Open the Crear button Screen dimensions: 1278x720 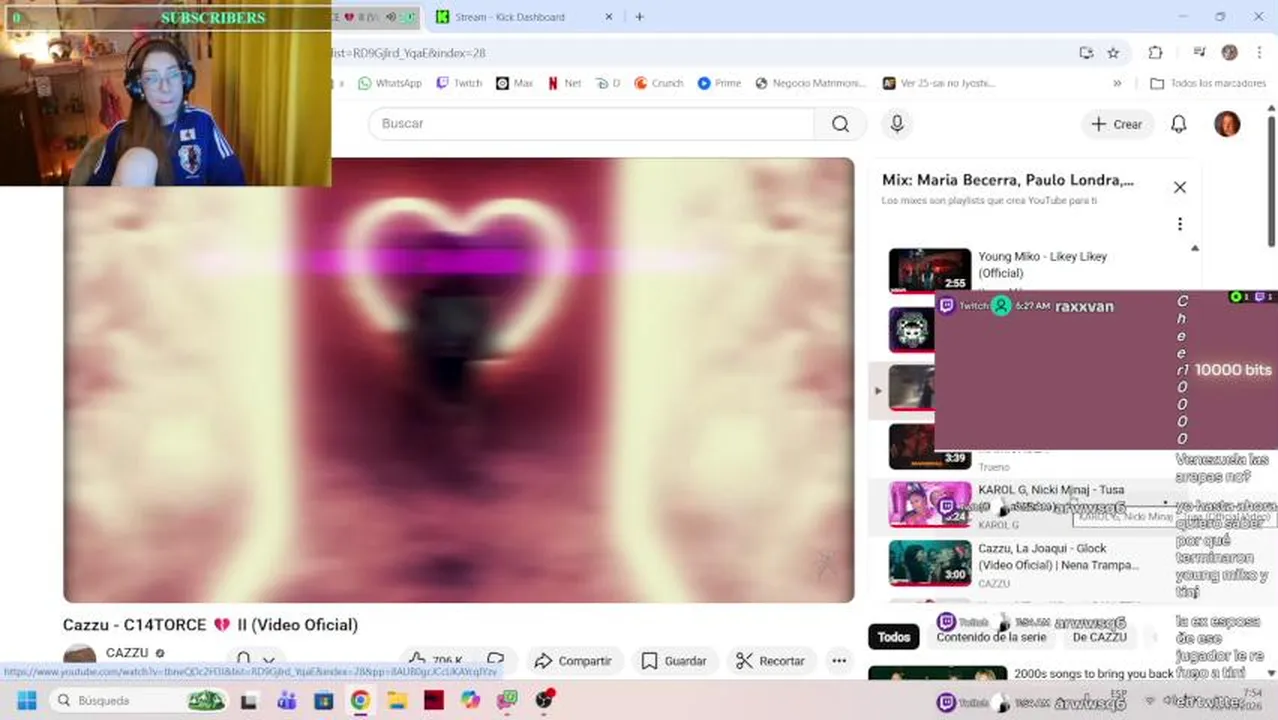(x=1117, y=124)
